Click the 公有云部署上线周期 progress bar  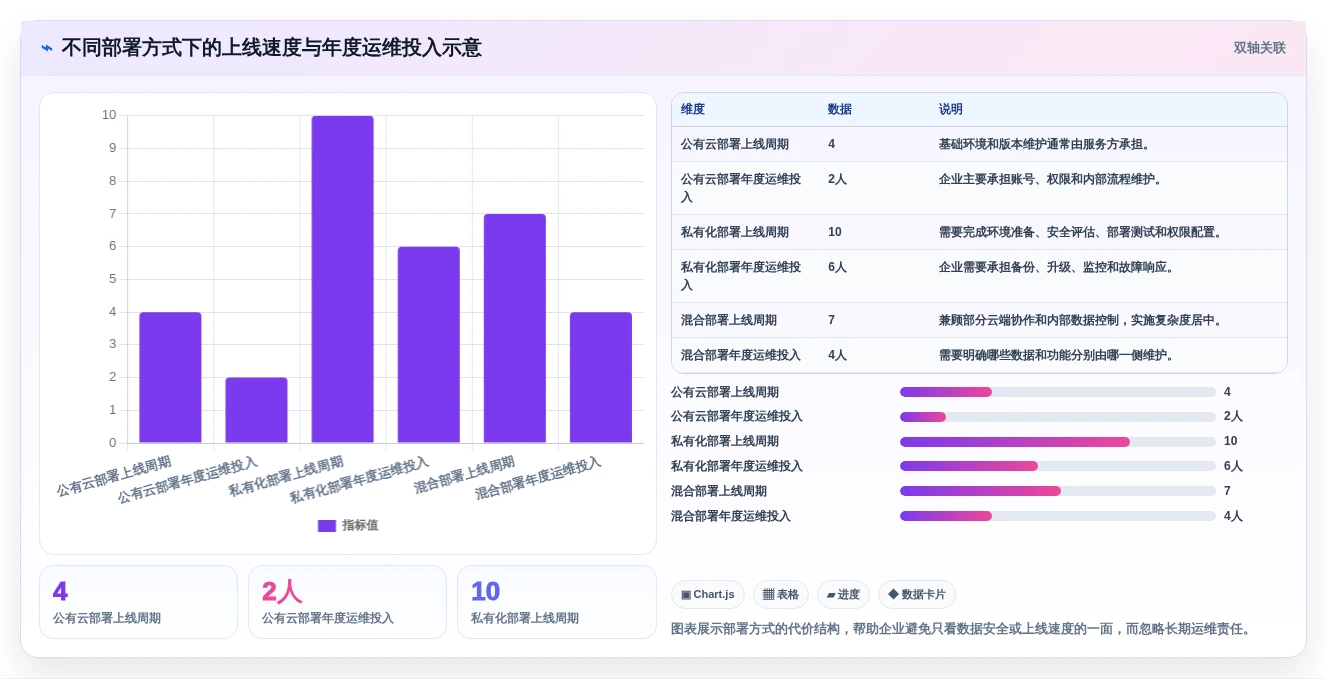[1058, 392]
